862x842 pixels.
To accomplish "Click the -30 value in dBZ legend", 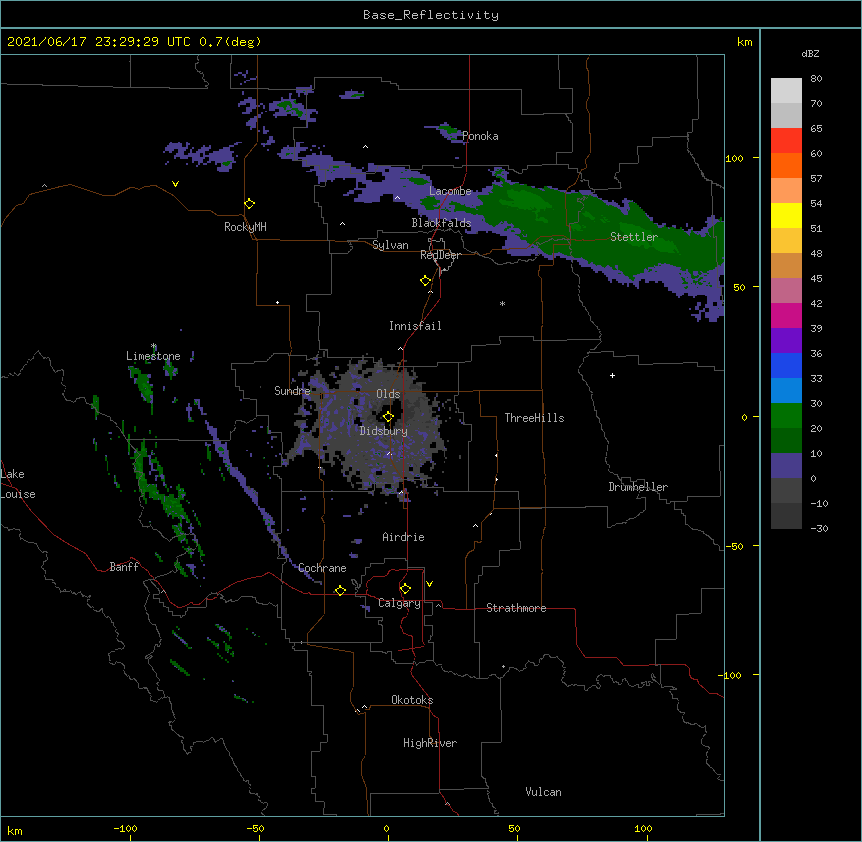I will pyautogui.click(x=819, y=528).
